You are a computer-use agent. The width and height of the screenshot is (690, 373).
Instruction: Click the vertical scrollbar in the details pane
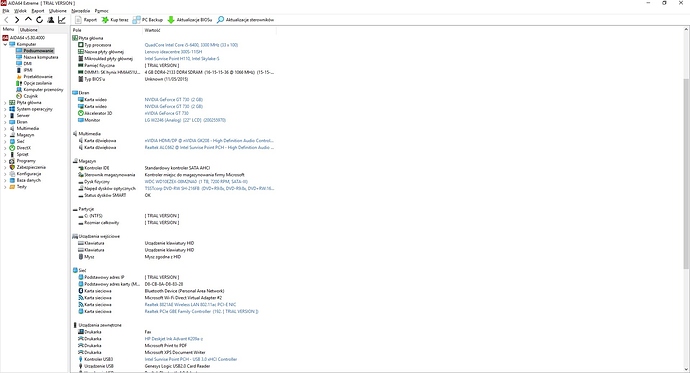[x=686, y=174]
